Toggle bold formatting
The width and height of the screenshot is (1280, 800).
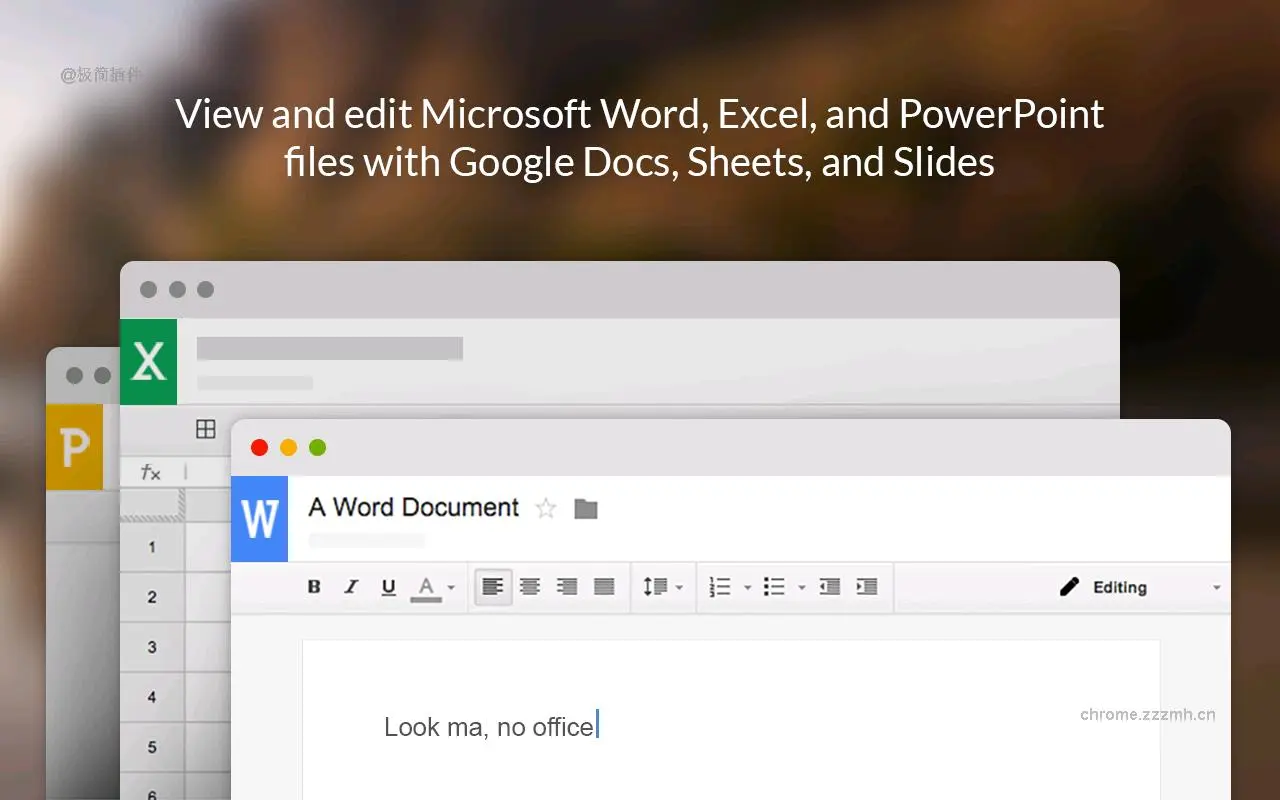(314, 587)
